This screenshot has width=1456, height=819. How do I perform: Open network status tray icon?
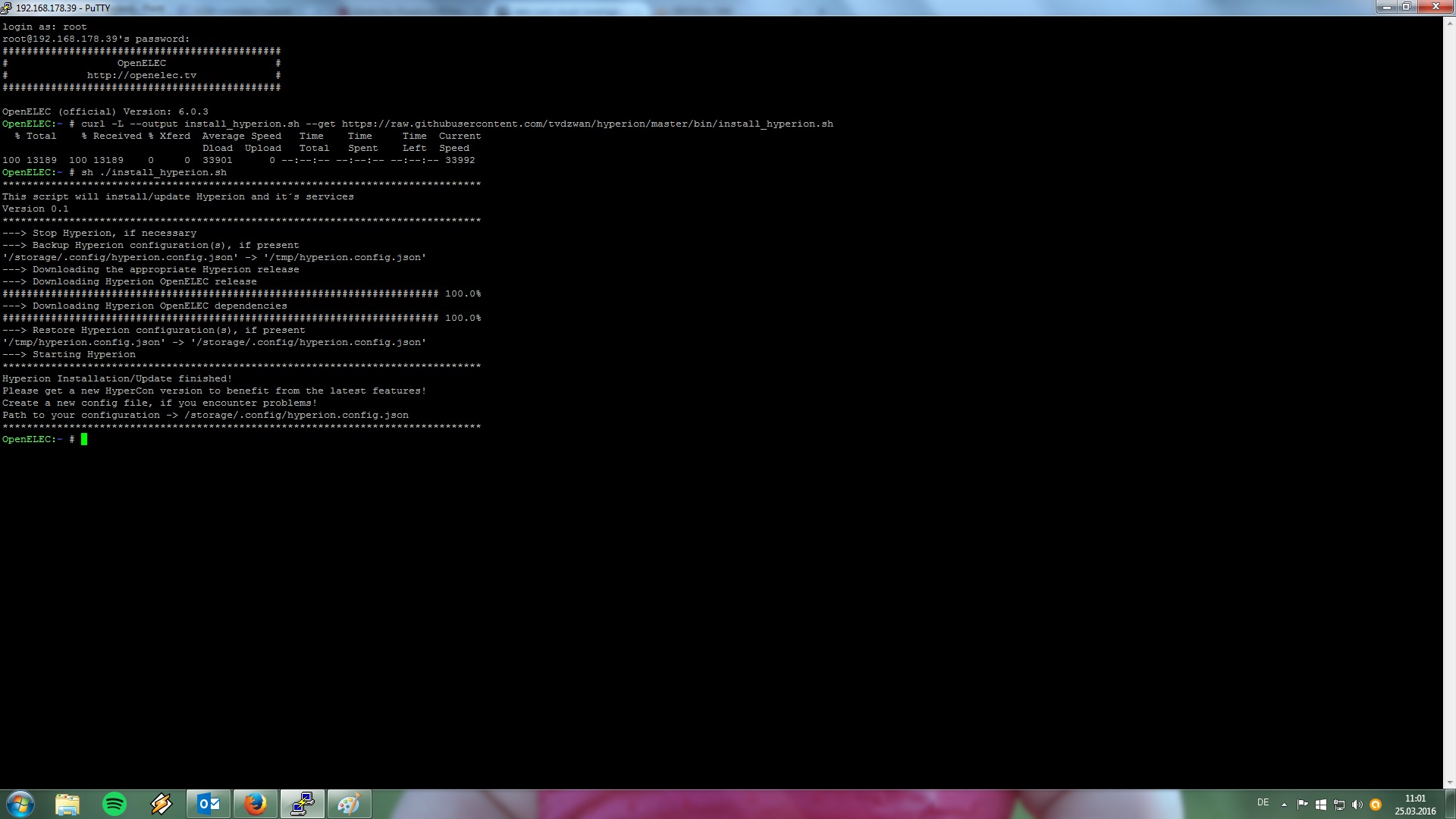[1339, 805]
